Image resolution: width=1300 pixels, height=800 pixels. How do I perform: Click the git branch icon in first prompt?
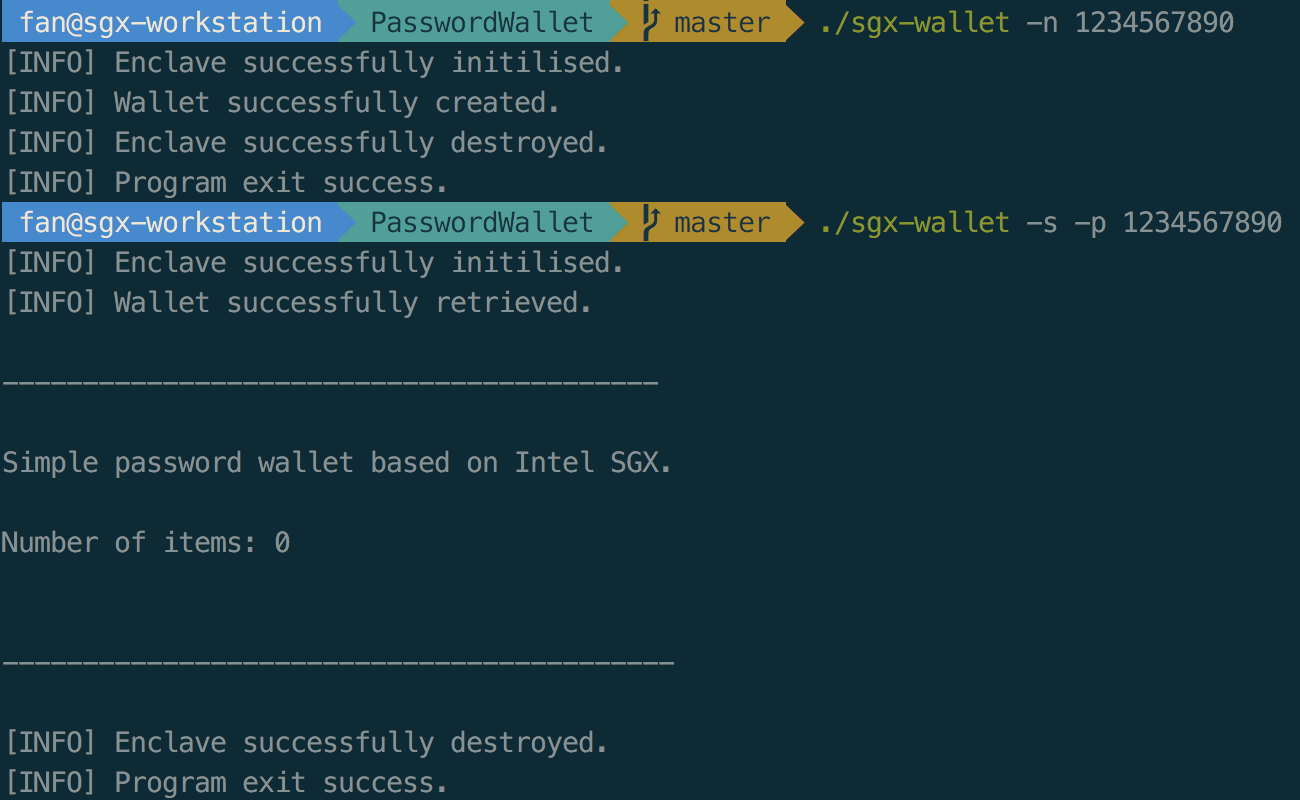tap(651, 22)
